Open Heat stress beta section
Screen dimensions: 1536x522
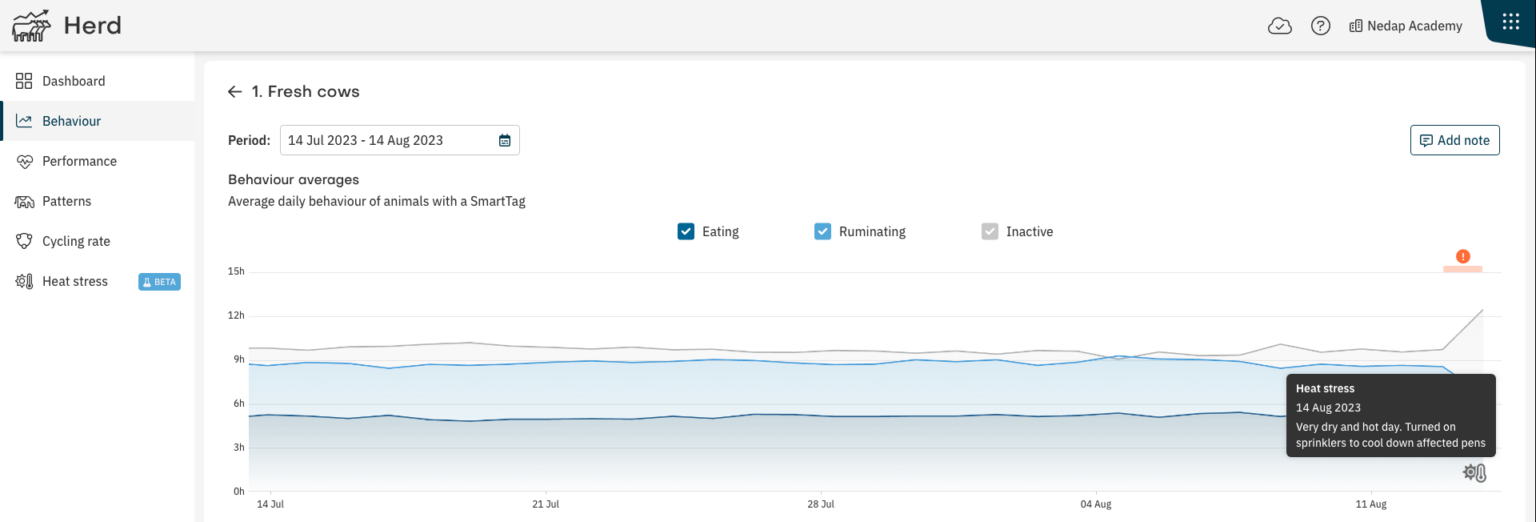pyautogui.click(x=75, y=281)
